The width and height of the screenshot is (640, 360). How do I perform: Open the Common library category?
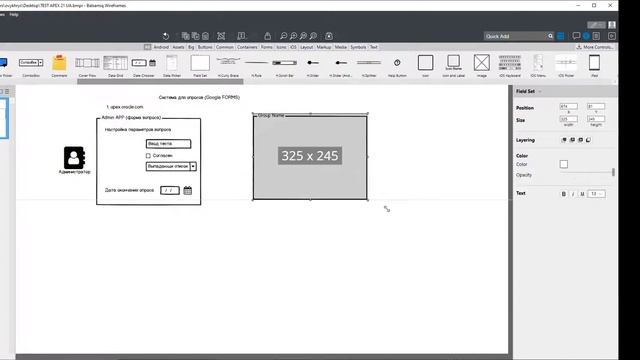[x=224, y=47]
